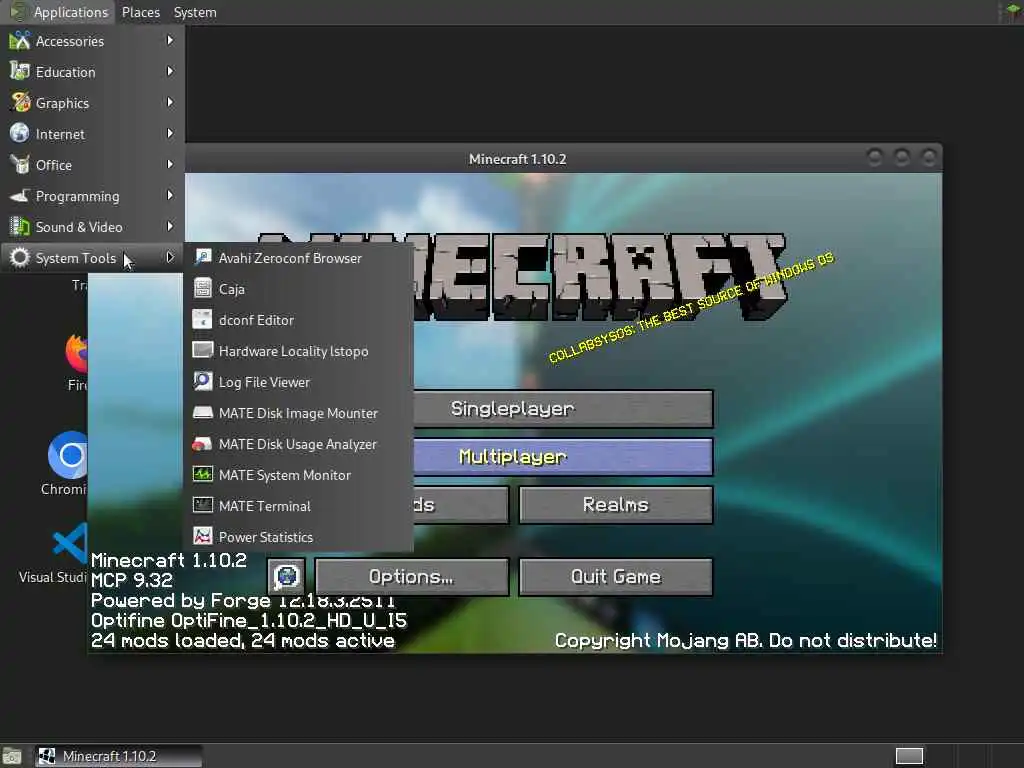This screenshot has height=768, width=1024.
Task: Select Hardware Locality lstopo menu entry
Action: (299, 350)
